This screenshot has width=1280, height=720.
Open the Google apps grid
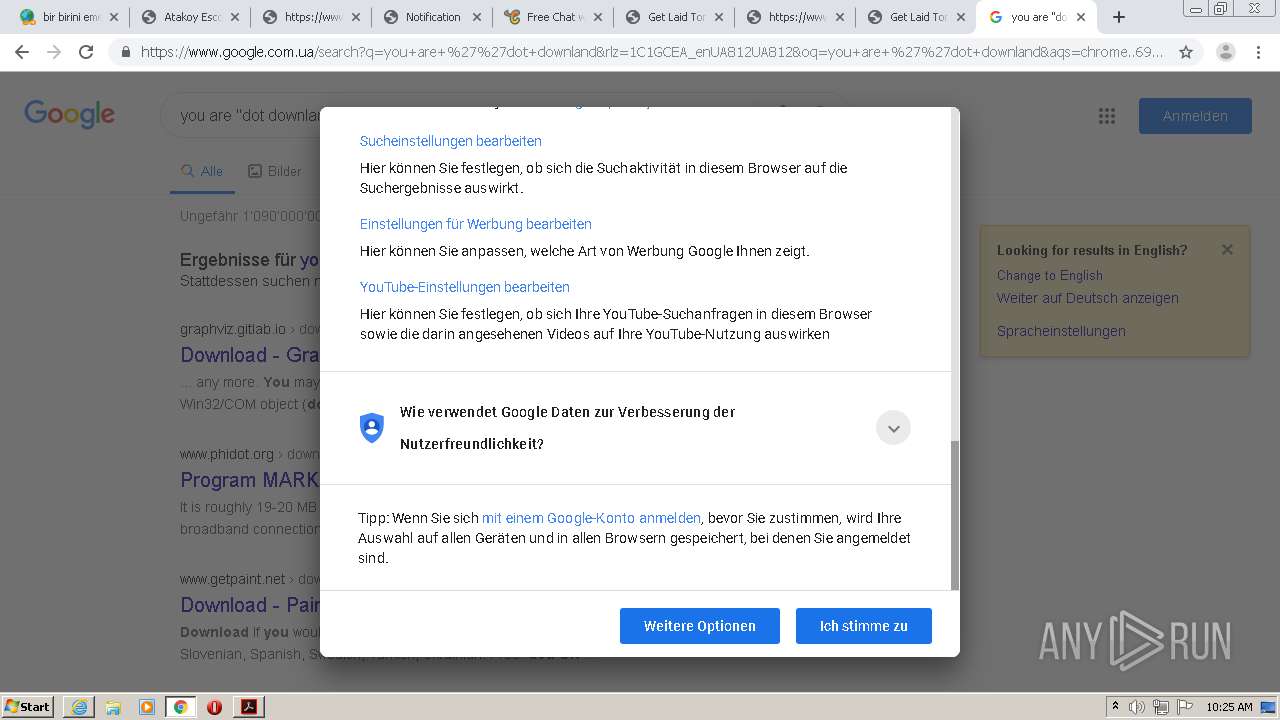coord(1107,116)
